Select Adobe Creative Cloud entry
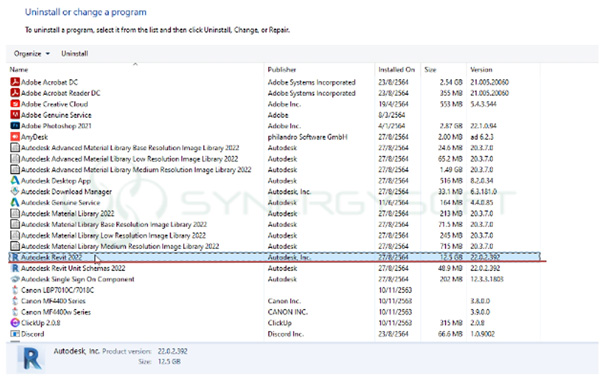This screenshot has height=378, width=600. [54, 104]
